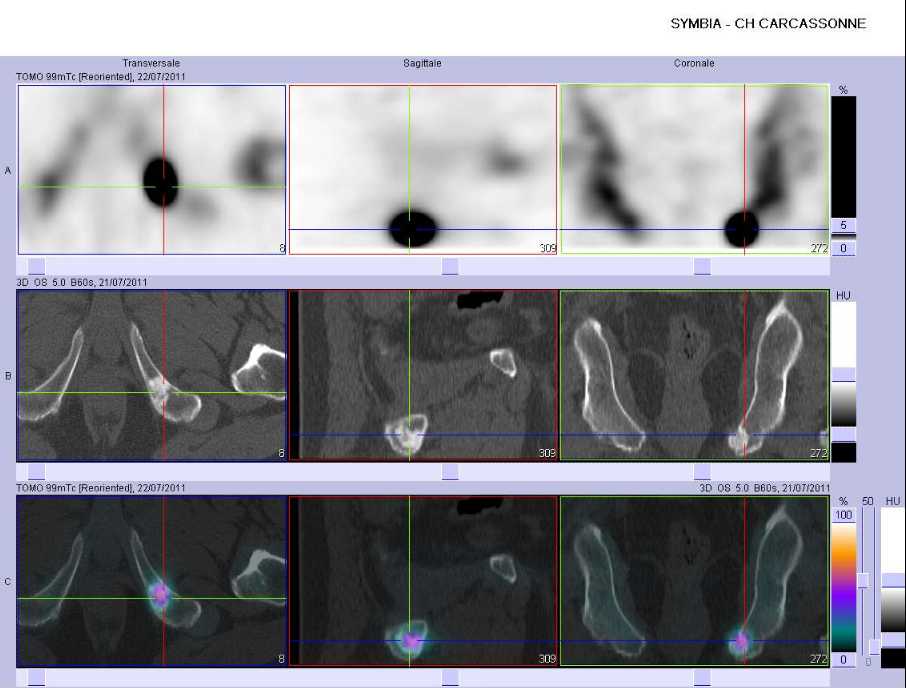
Task: Click the row C percent maximum value 100
Action: pos(844,515)
